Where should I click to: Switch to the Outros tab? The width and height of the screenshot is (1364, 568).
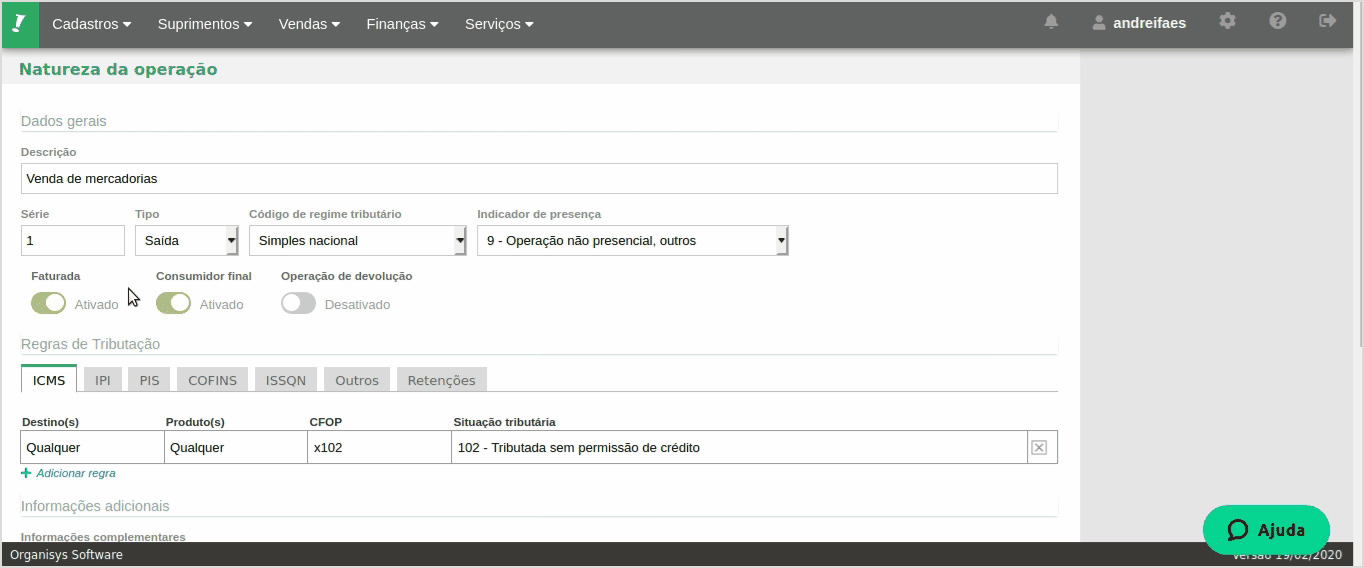tap(357, 380)
